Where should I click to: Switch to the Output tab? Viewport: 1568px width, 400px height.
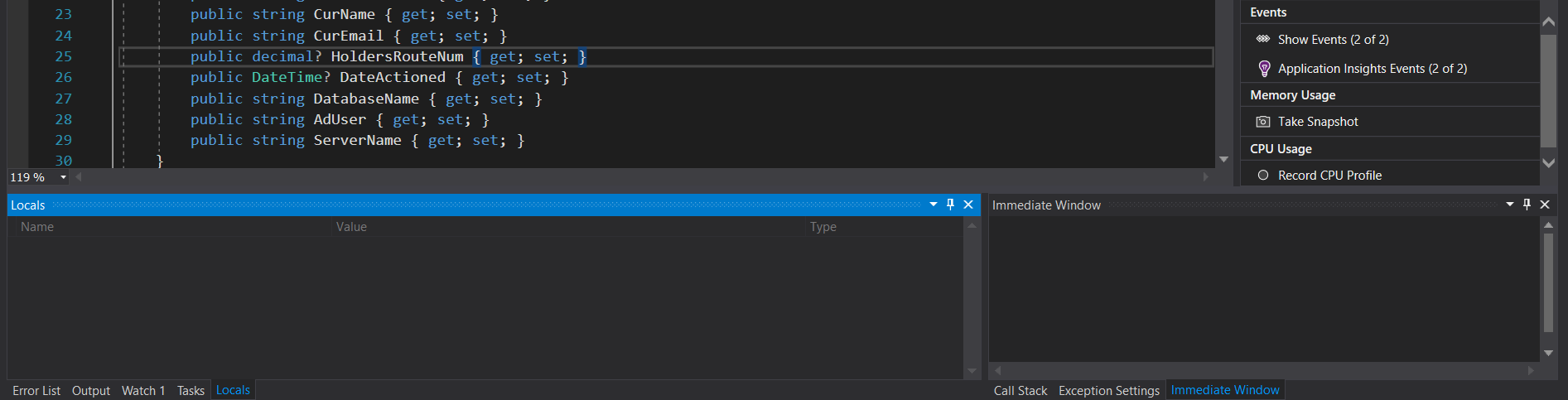point(91,391)
